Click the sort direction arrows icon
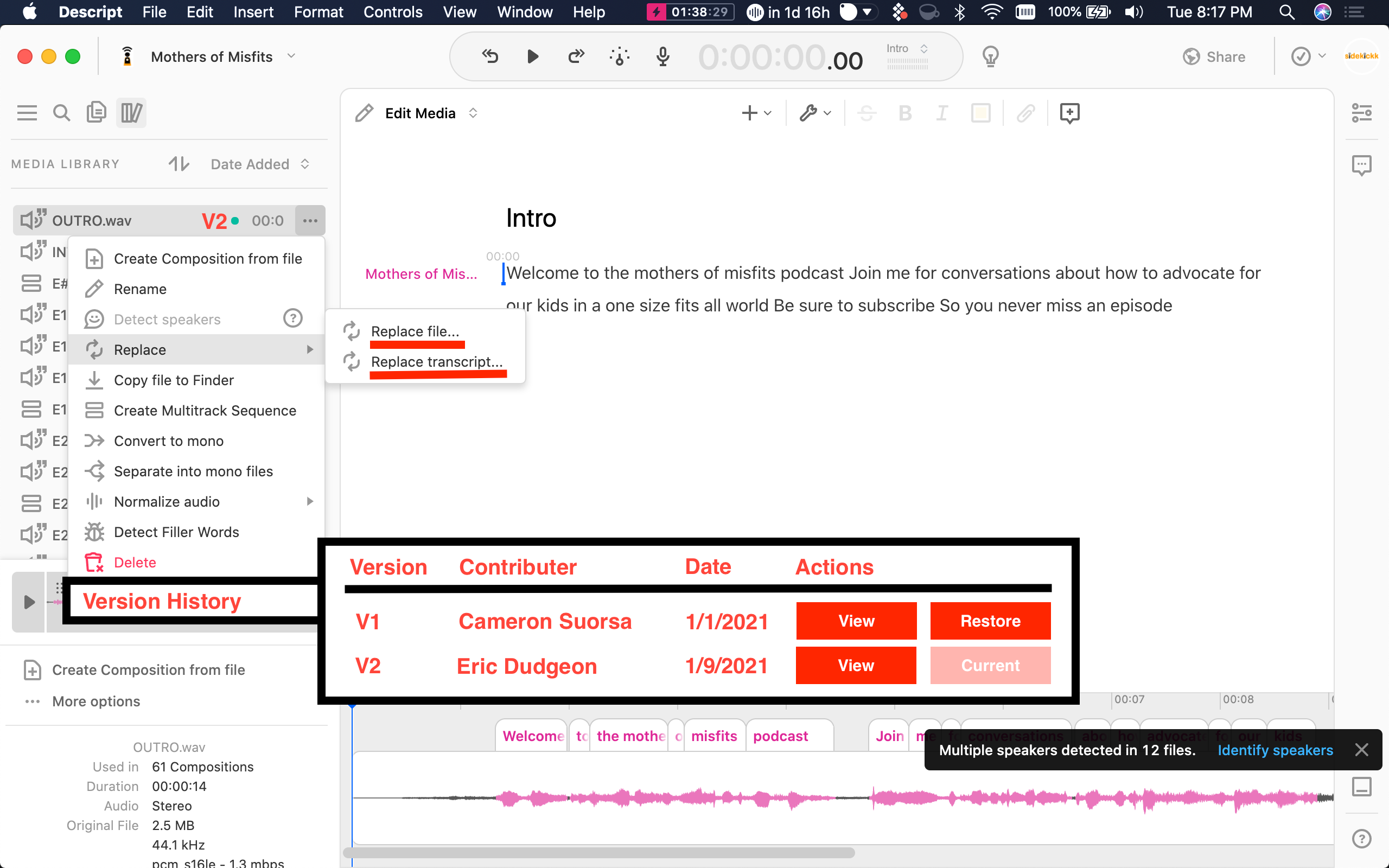Viewport: 1389px width, 868px height. pos(179,164)
